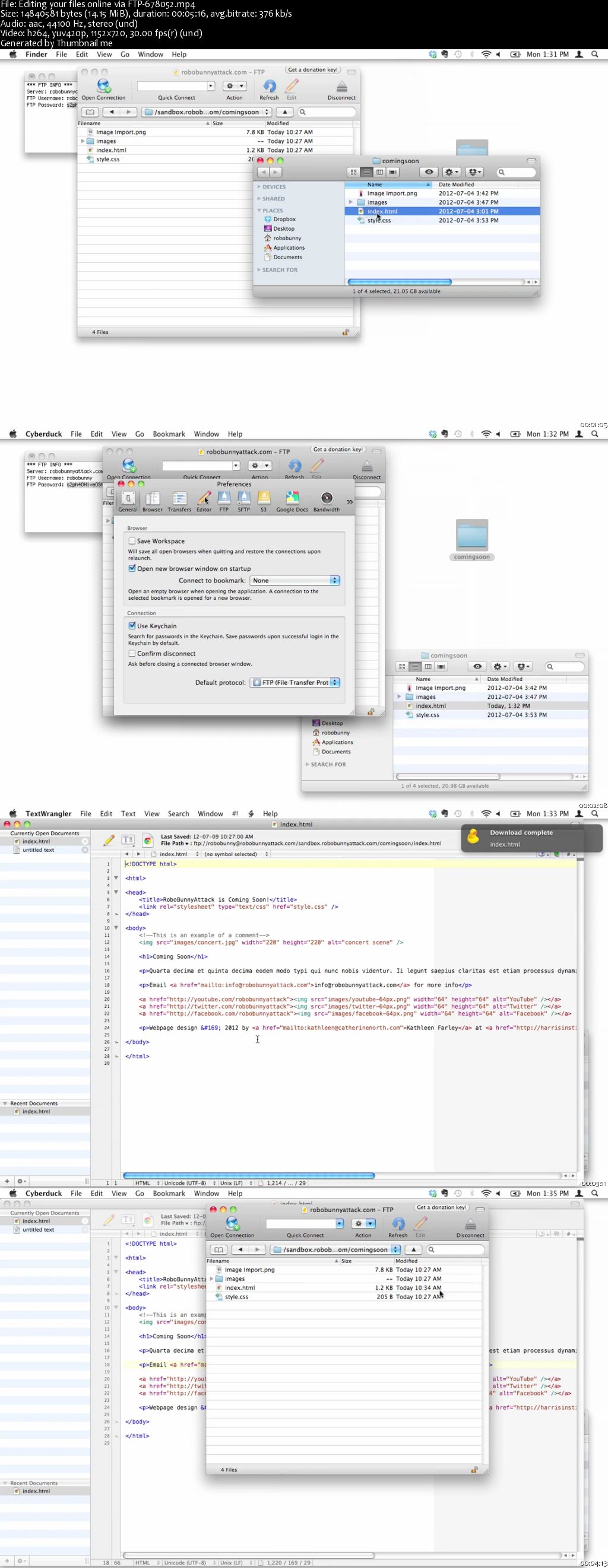Open the Go menu in the 1:31 PM Finder menu bar
This screenshot has width=608, height=1568.
[125, 54]
